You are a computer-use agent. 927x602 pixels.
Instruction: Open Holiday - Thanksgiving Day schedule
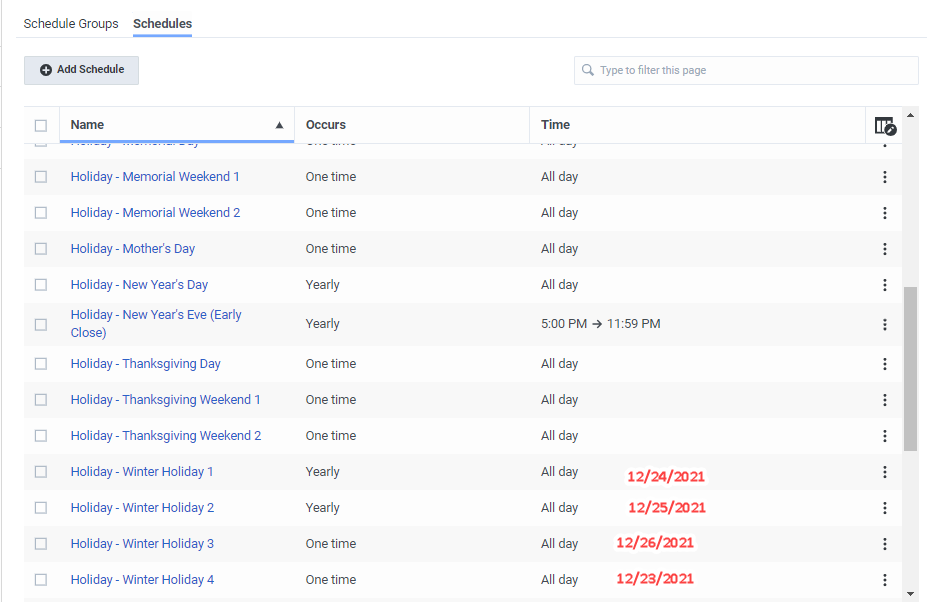[x=145, y=364]
